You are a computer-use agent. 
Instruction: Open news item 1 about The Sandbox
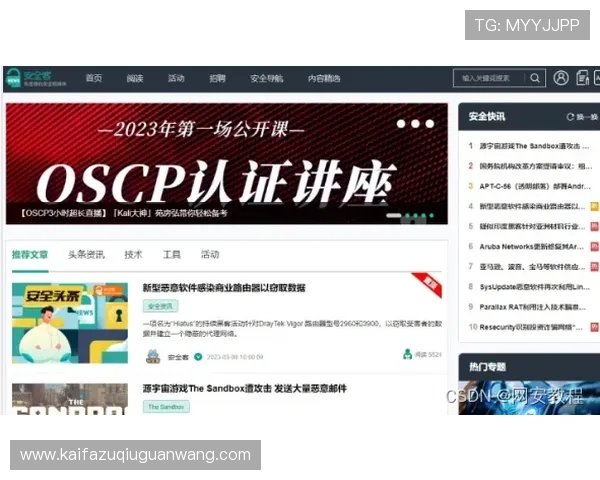pyautogui.click(x=534, y=146)
